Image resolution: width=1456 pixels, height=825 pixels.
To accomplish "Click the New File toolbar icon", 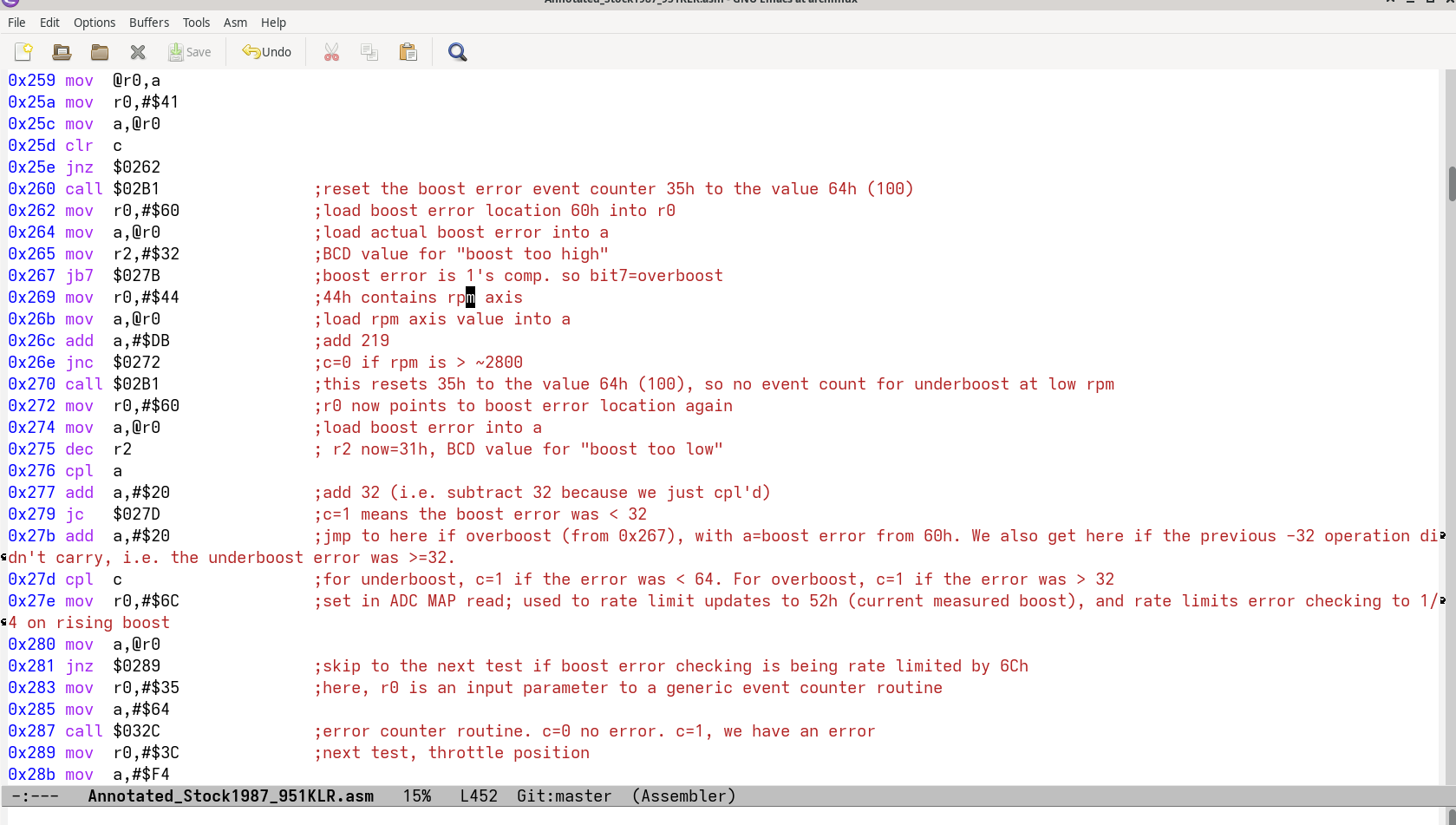I will (x=23, y=52).
